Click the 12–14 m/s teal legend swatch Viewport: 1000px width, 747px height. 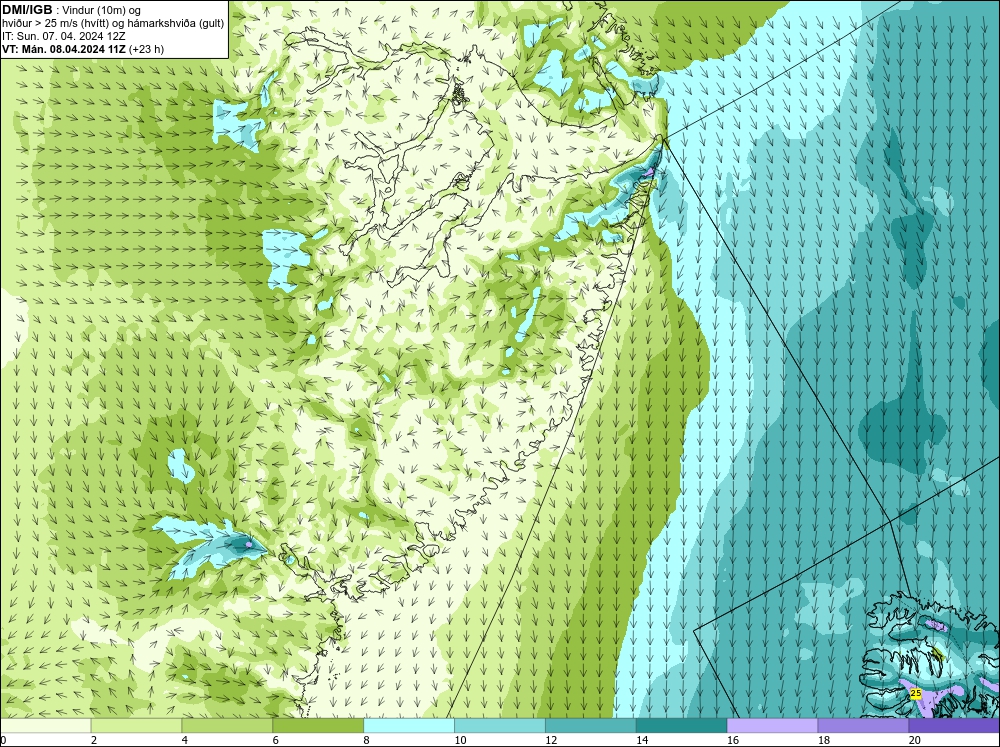(x=591, y=726)
